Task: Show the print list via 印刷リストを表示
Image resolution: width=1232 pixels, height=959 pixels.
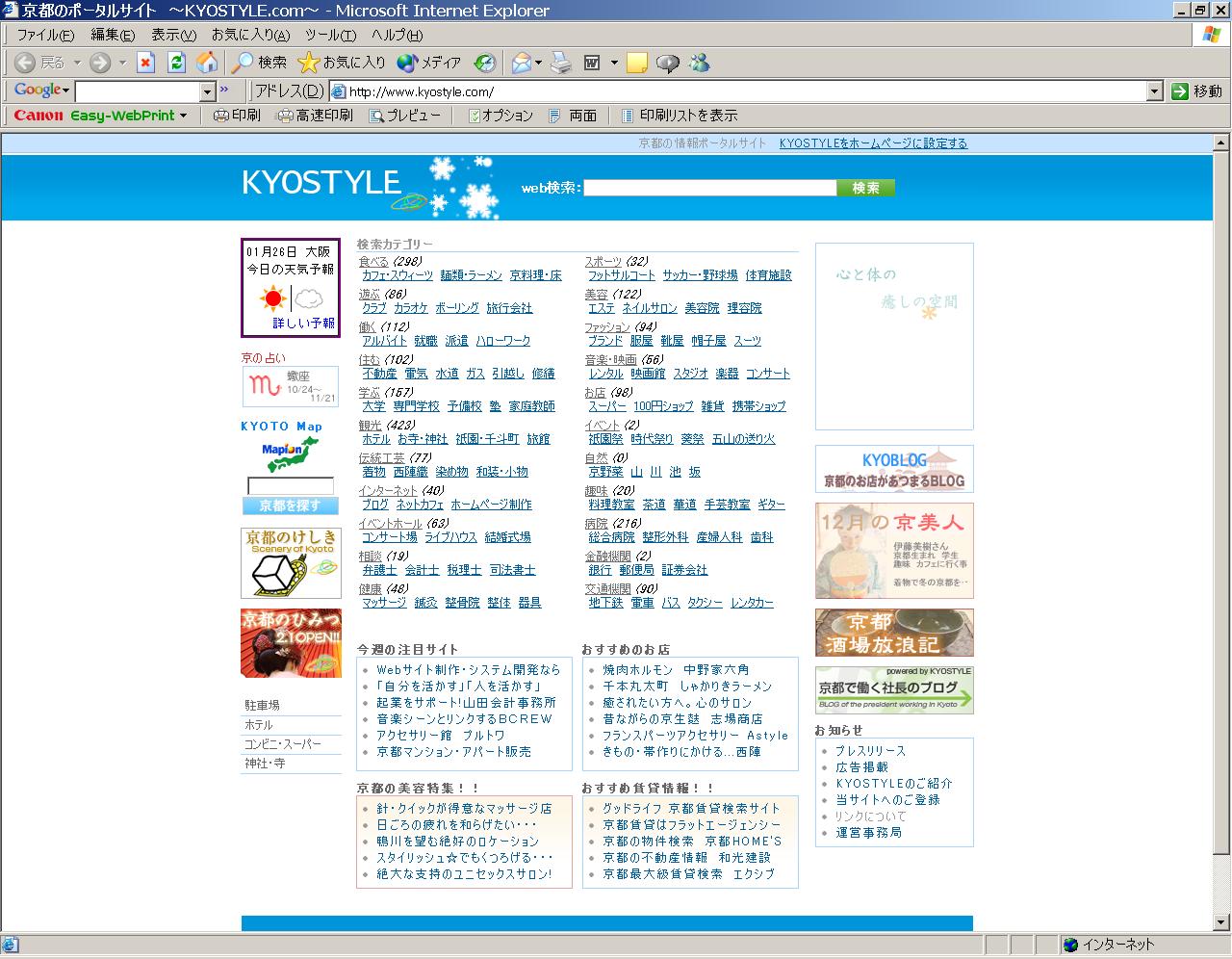Action: (x=680, y=116)
